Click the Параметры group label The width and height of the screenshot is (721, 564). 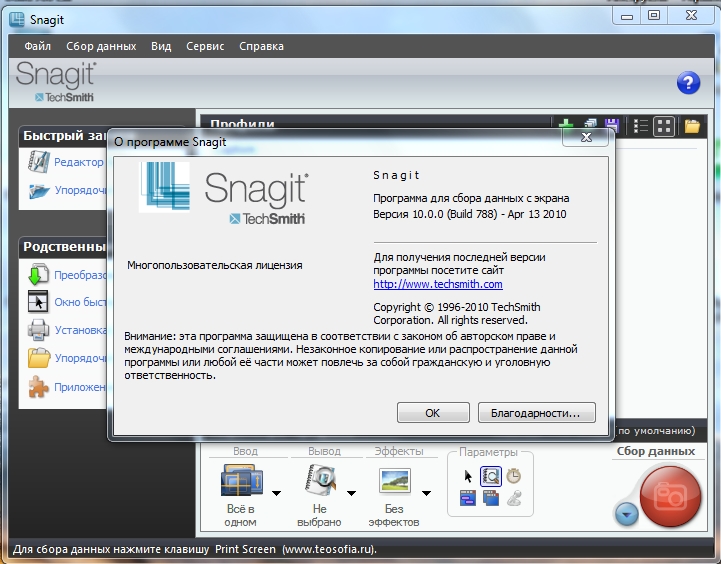[x=488, y=452]
